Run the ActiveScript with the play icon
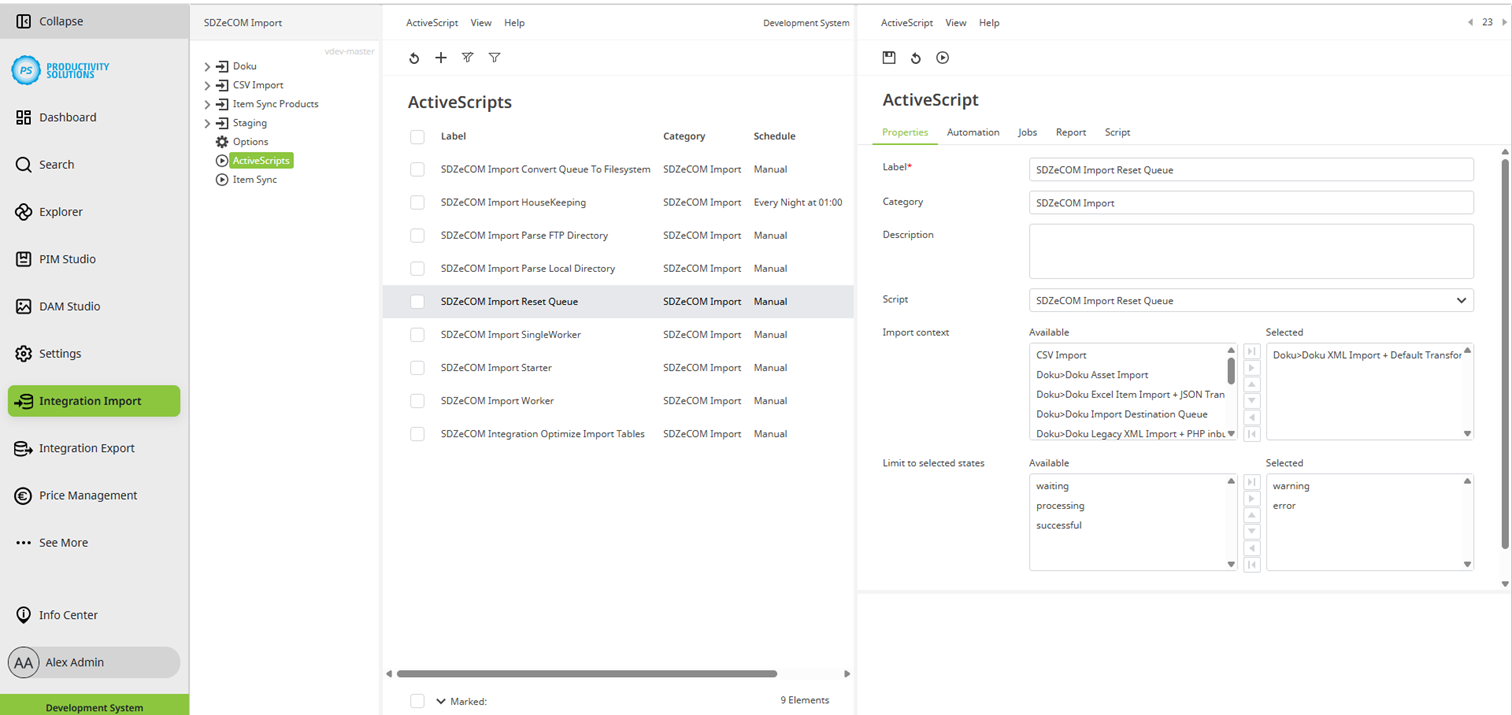The height and width of the screenshot is (715, 1512). [941, 58]
